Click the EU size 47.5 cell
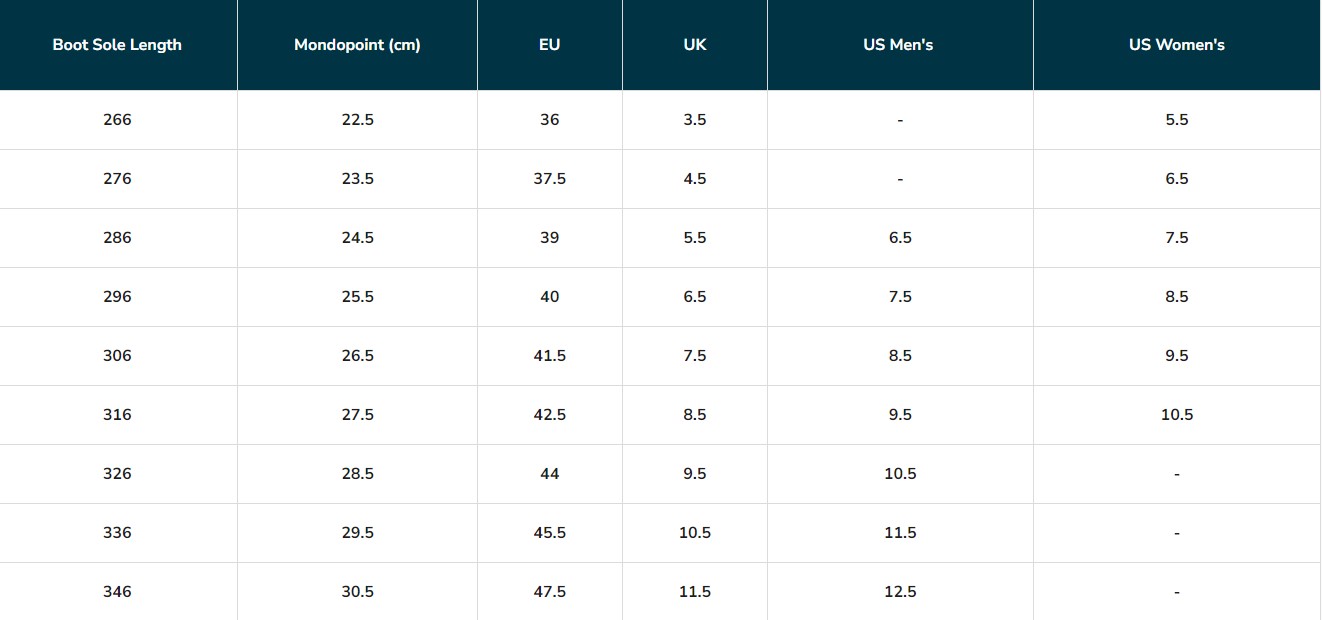1322x620 pixels. coord(549,592)
